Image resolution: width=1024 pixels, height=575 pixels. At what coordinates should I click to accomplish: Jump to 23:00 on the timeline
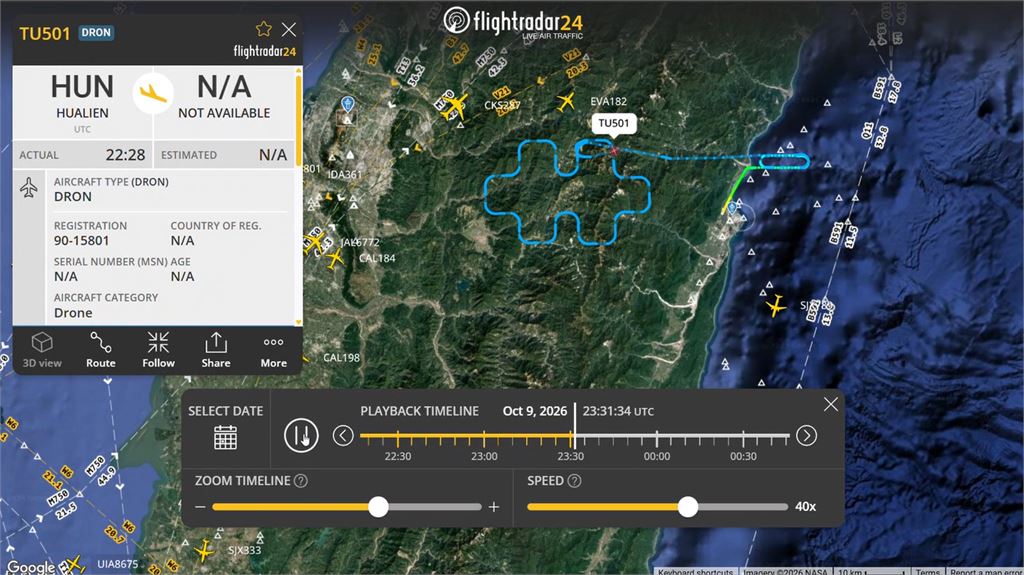tap(484, 456)
